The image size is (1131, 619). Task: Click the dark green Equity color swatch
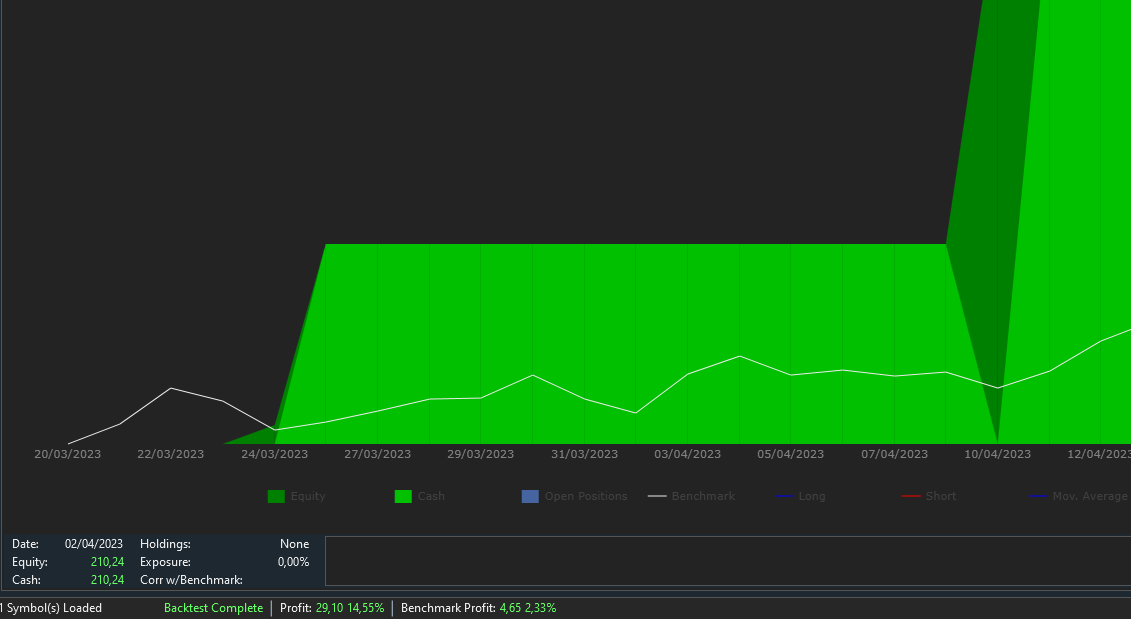click(x=276, y=496)
